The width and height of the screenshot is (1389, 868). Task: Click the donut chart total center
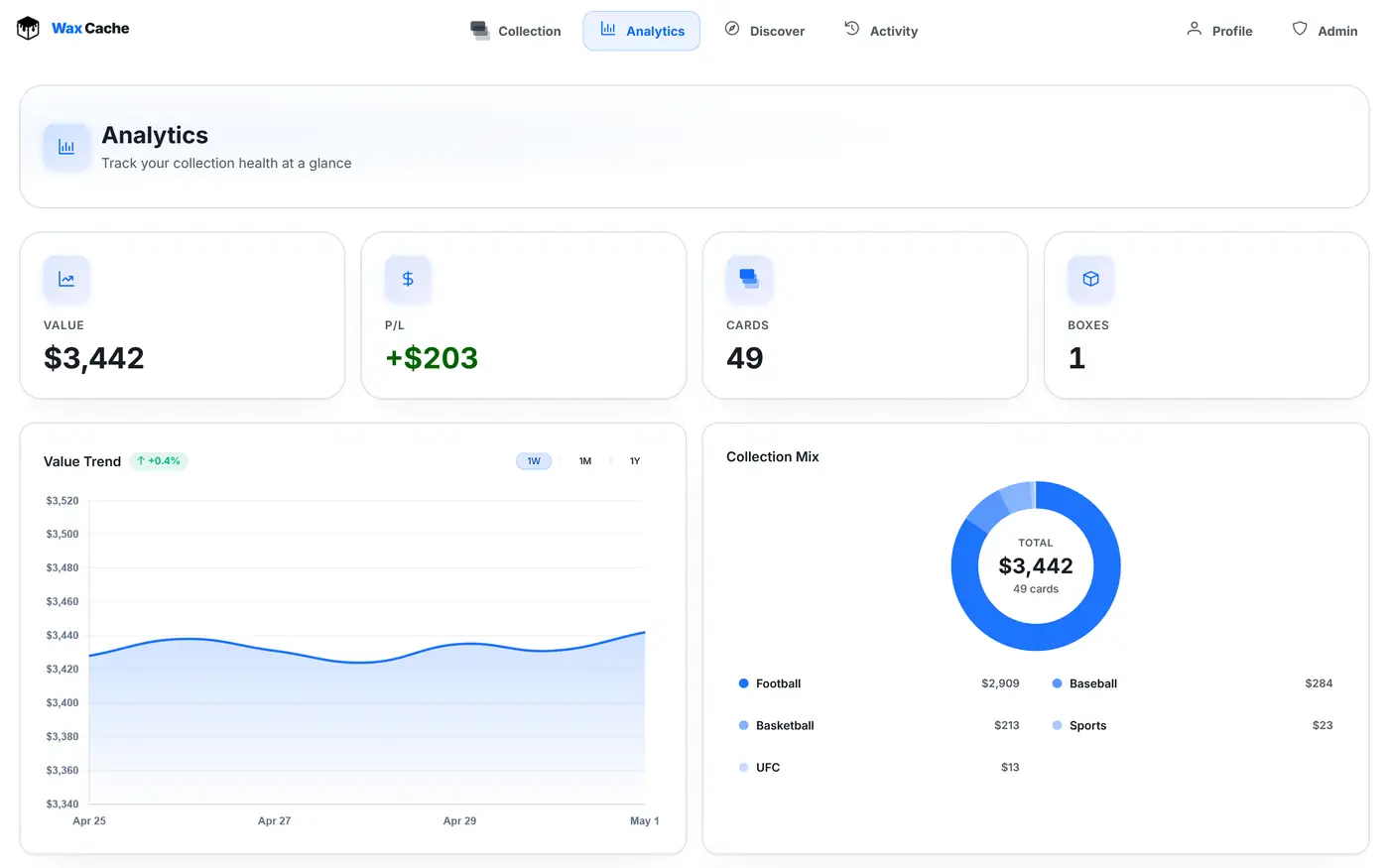point(1036,566)
